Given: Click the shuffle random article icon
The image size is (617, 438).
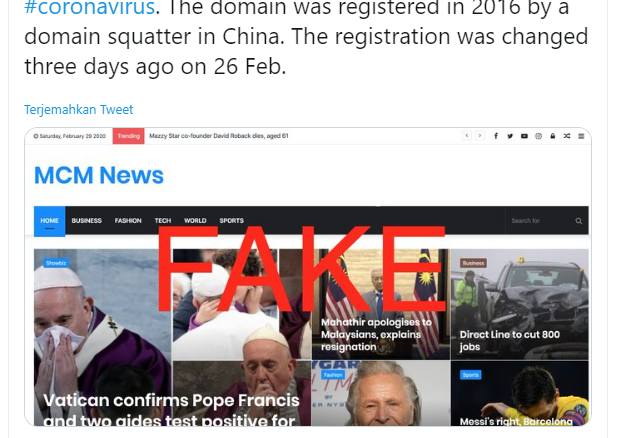Looking at the screenshot, I should [x=567, y=136].
